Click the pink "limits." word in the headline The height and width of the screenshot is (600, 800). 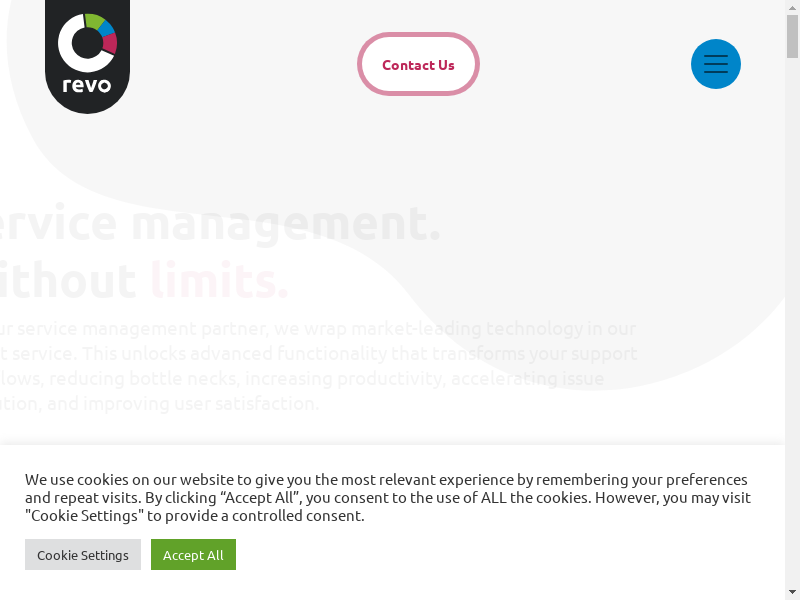(220, 281)
